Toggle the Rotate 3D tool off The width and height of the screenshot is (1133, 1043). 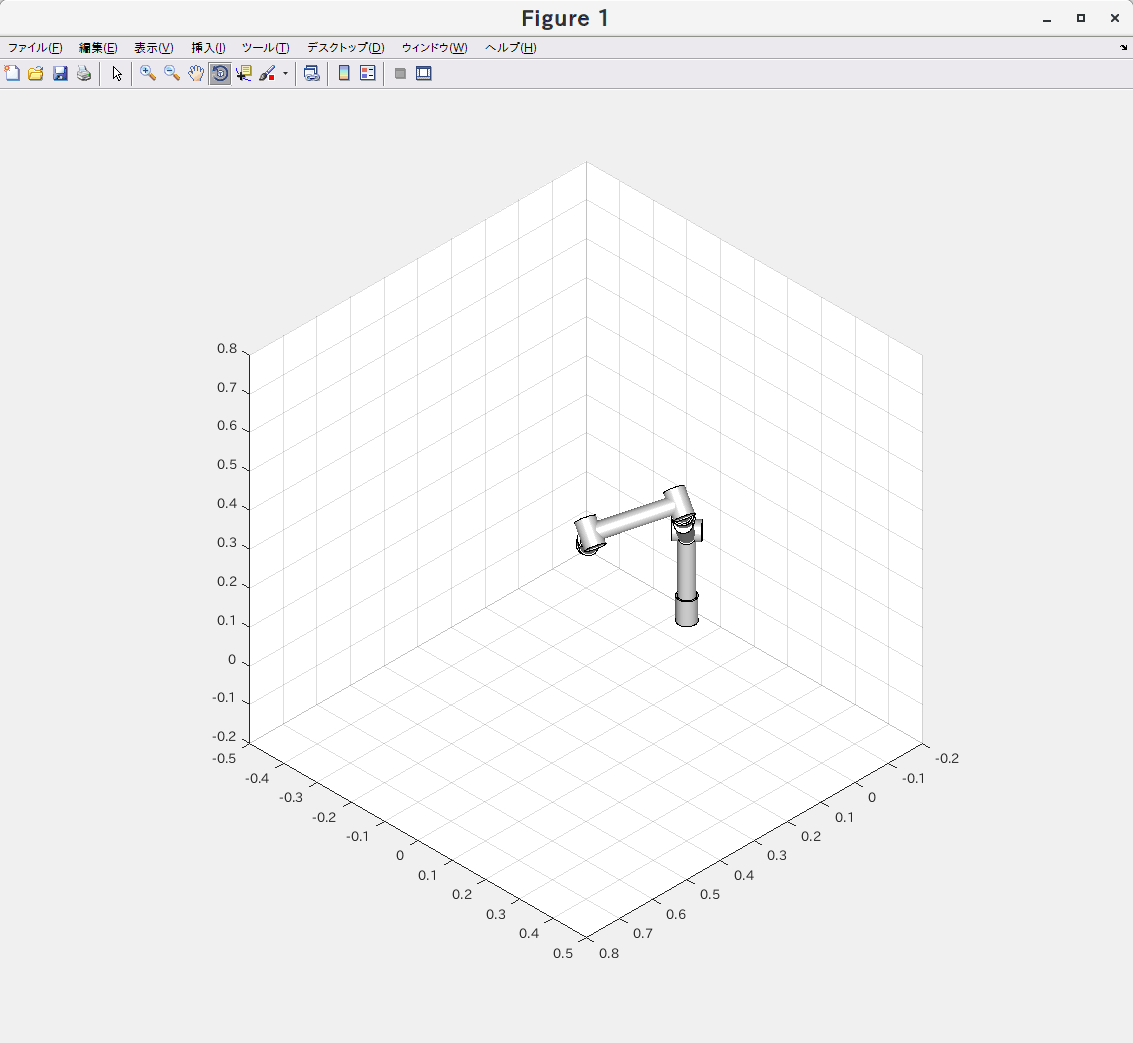pos(220,74)
